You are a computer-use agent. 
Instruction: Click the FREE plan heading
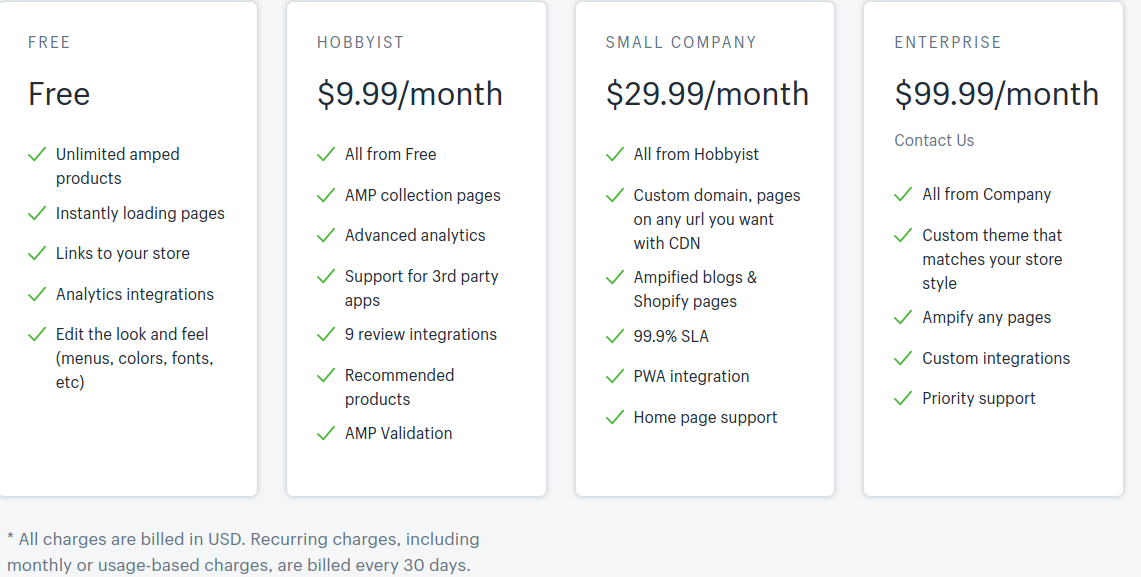pos(49,42)
